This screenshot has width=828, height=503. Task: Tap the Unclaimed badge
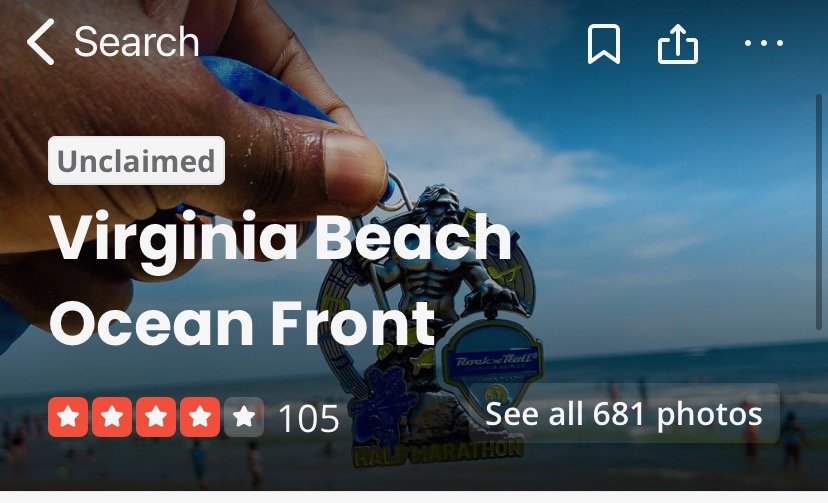click(136, 160)
